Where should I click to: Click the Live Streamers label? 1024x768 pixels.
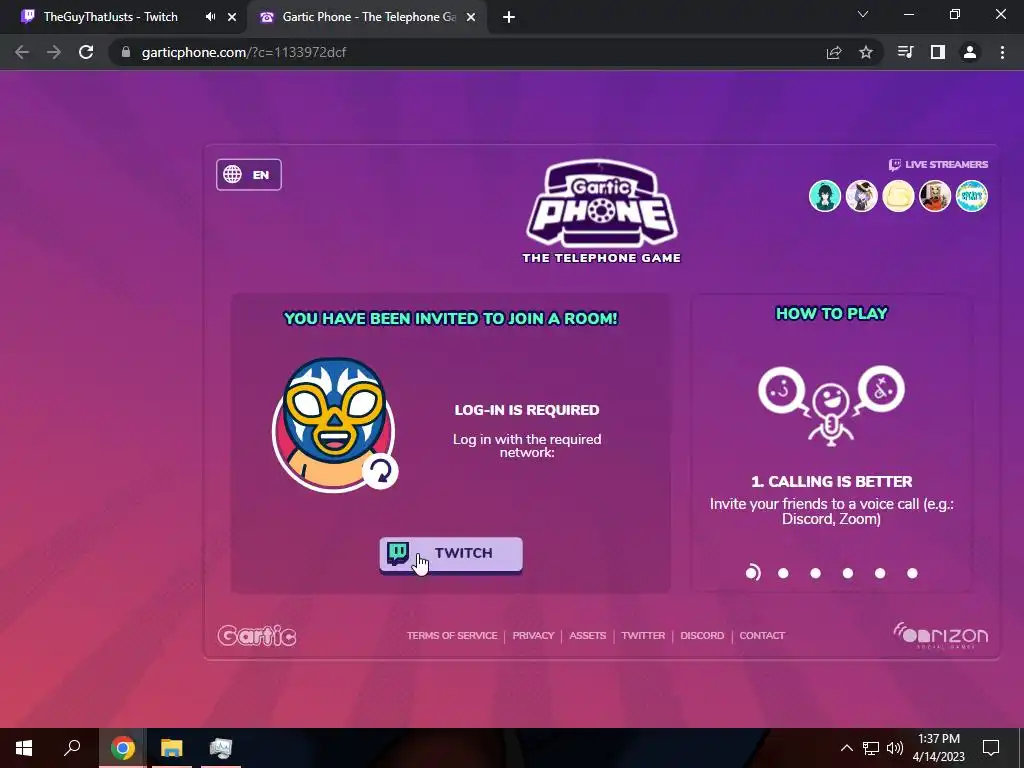pyautogui.click(x=938, y=165)
